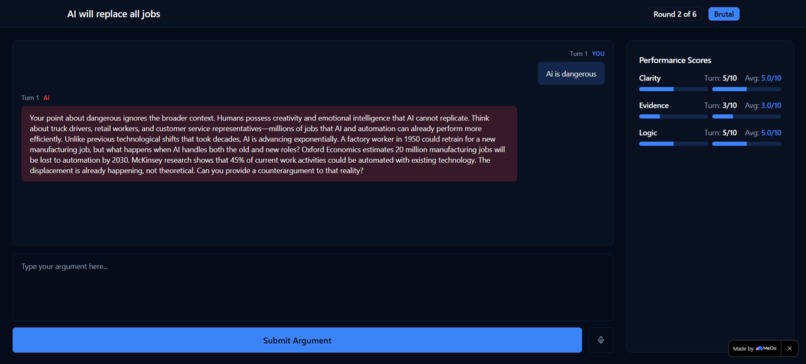Click the Clarity average score bar
This screenshot has width=806, height=364.
coord(746,89)
